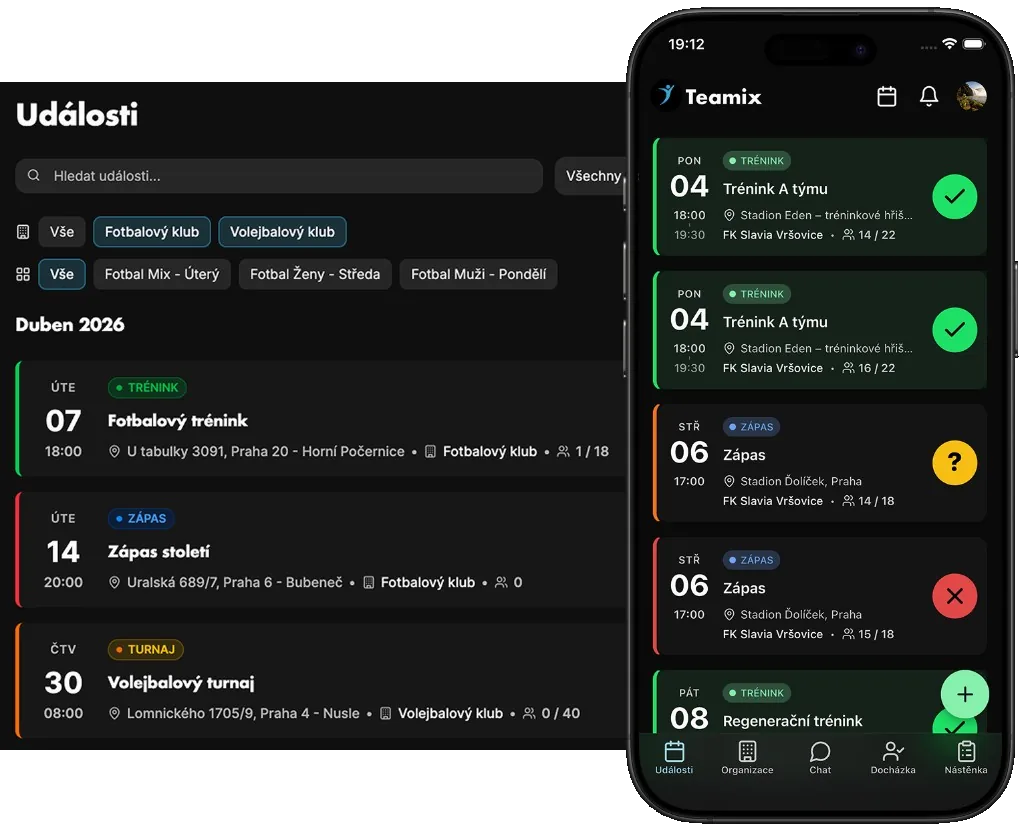This screenshot has width=1024, height=832.
Task: Open the profile avatar picture
Action: (x=971, y=96)
